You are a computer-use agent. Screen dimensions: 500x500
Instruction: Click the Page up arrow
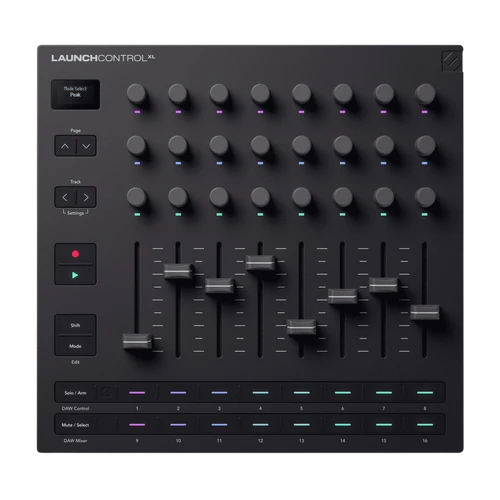tap(65, 146)
